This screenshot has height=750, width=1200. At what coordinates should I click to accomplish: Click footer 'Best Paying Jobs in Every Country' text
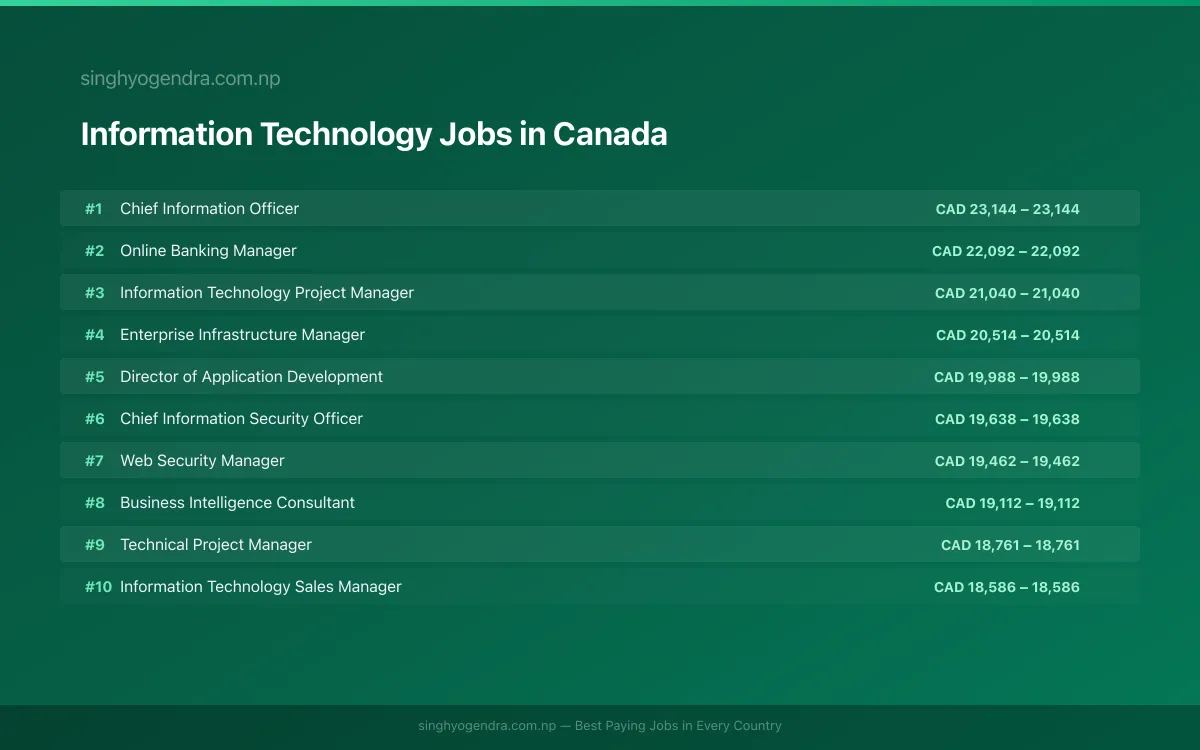pyautogui.click(x=678, y=726)
